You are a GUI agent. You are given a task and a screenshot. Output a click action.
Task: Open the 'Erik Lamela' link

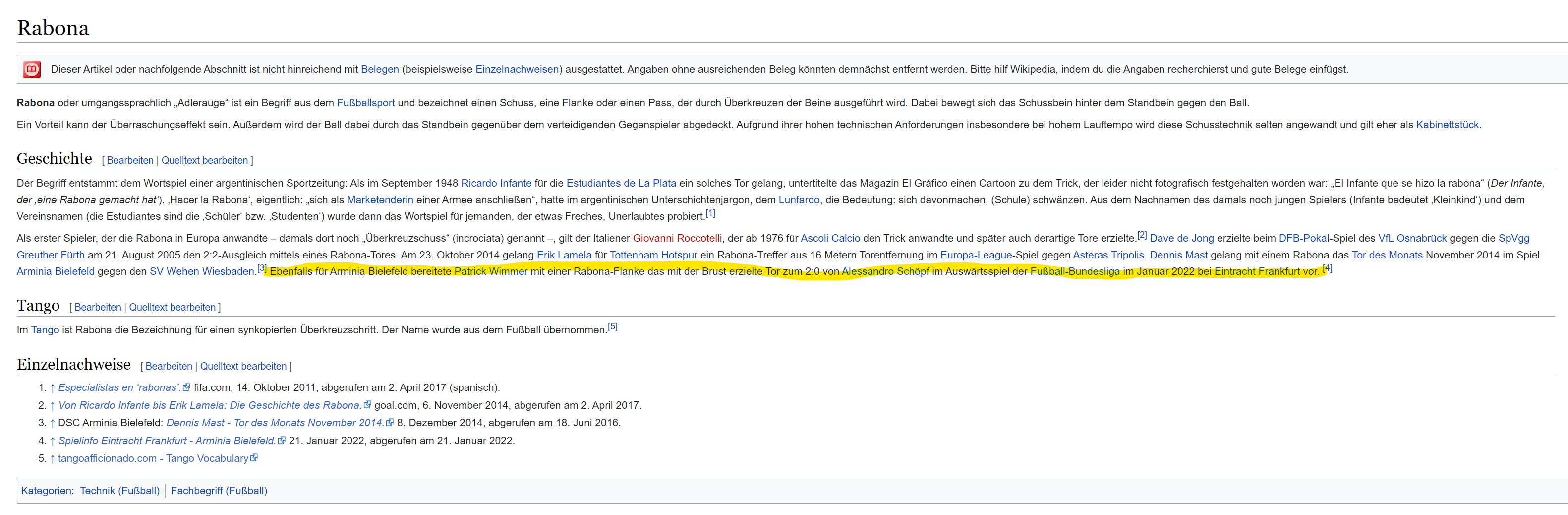point(564,255)
